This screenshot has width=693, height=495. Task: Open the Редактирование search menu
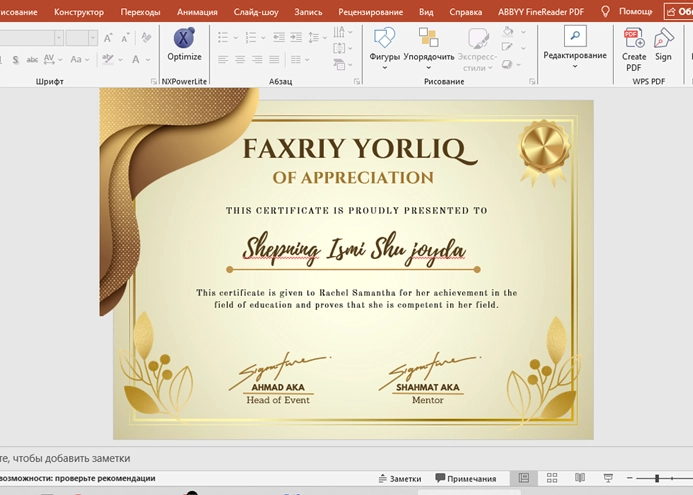click(x=575, y=47)
